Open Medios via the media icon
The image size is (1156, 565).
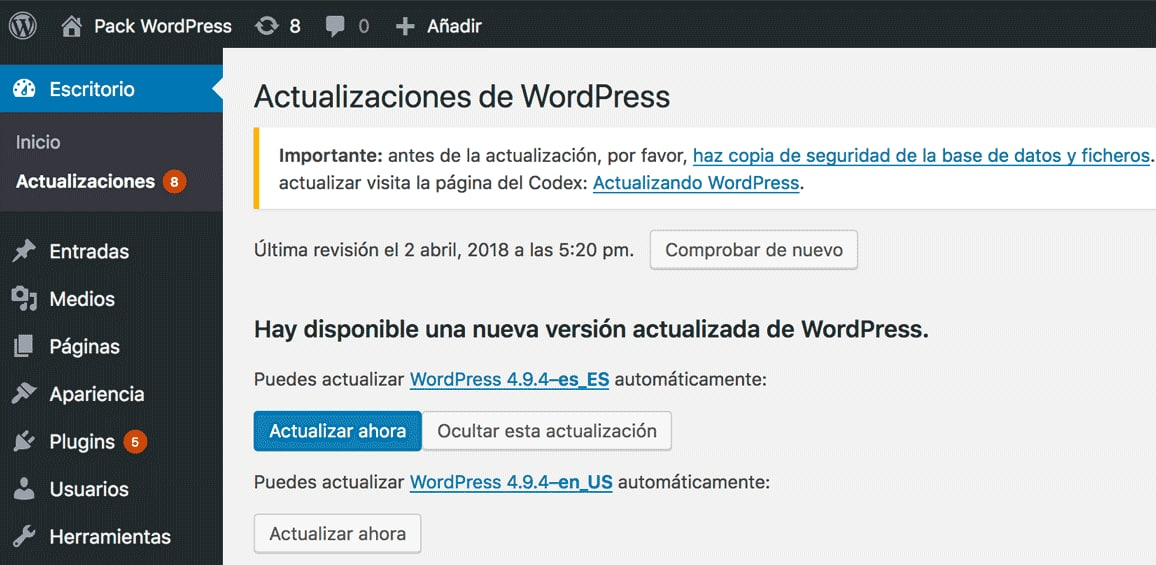24,299
